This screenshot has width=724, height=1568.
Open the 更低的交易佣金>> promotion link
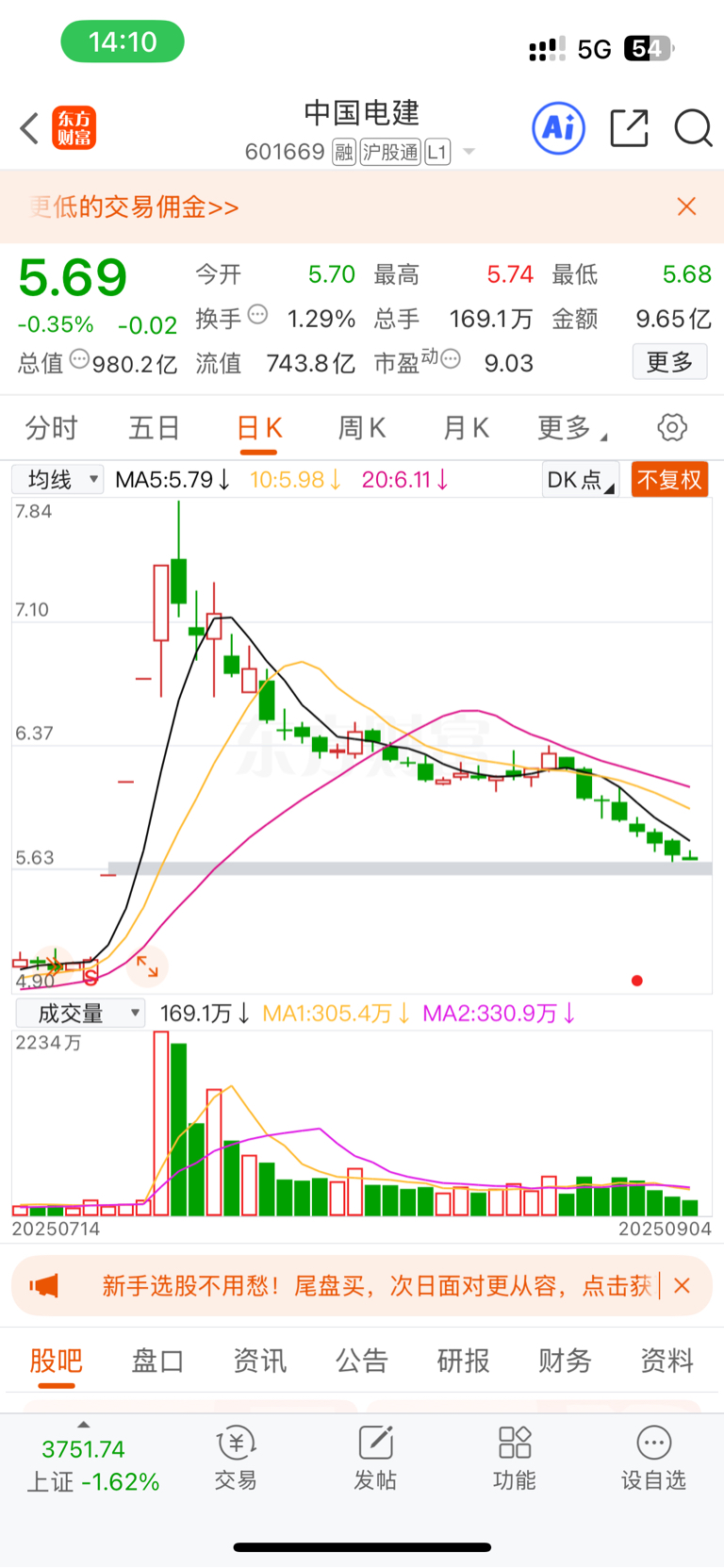click(x=134, y=207)
